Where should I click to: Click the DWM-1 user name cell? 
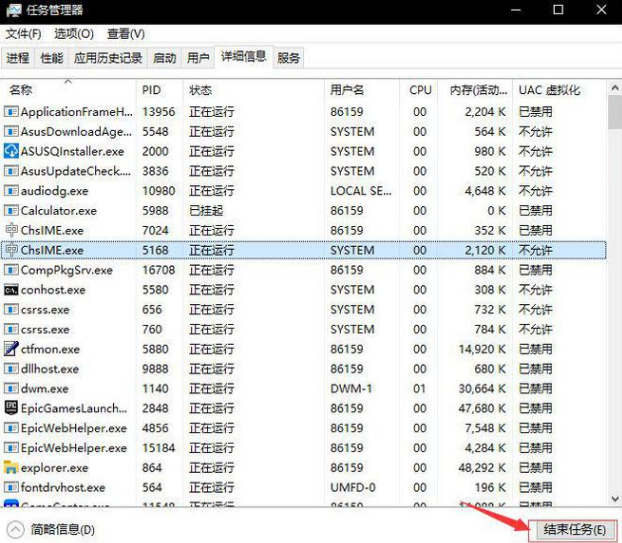(x=351, y=389)
